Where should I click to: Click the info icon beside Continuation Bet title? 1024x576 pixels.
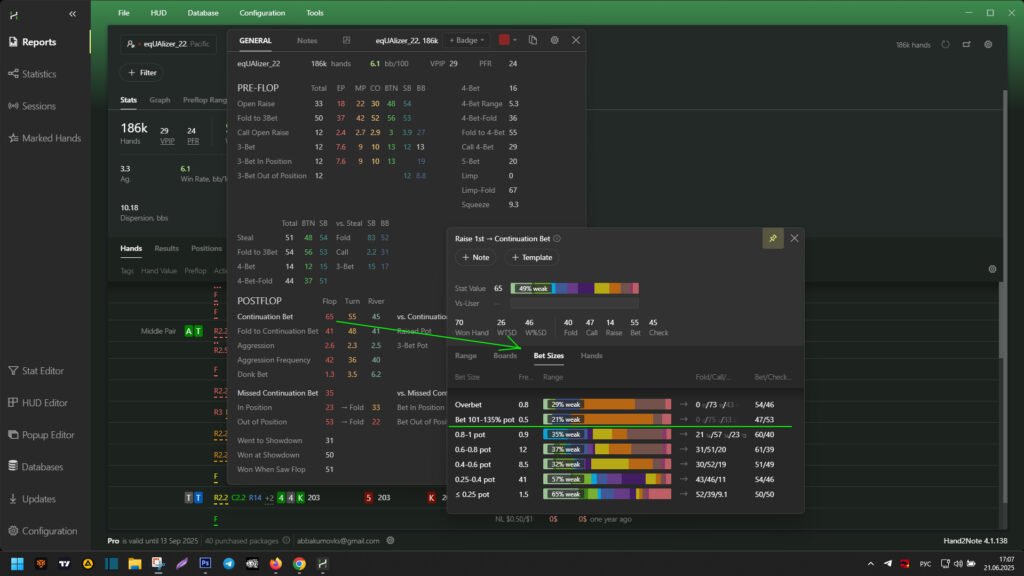pyautogui.click(x=557, y=239)
